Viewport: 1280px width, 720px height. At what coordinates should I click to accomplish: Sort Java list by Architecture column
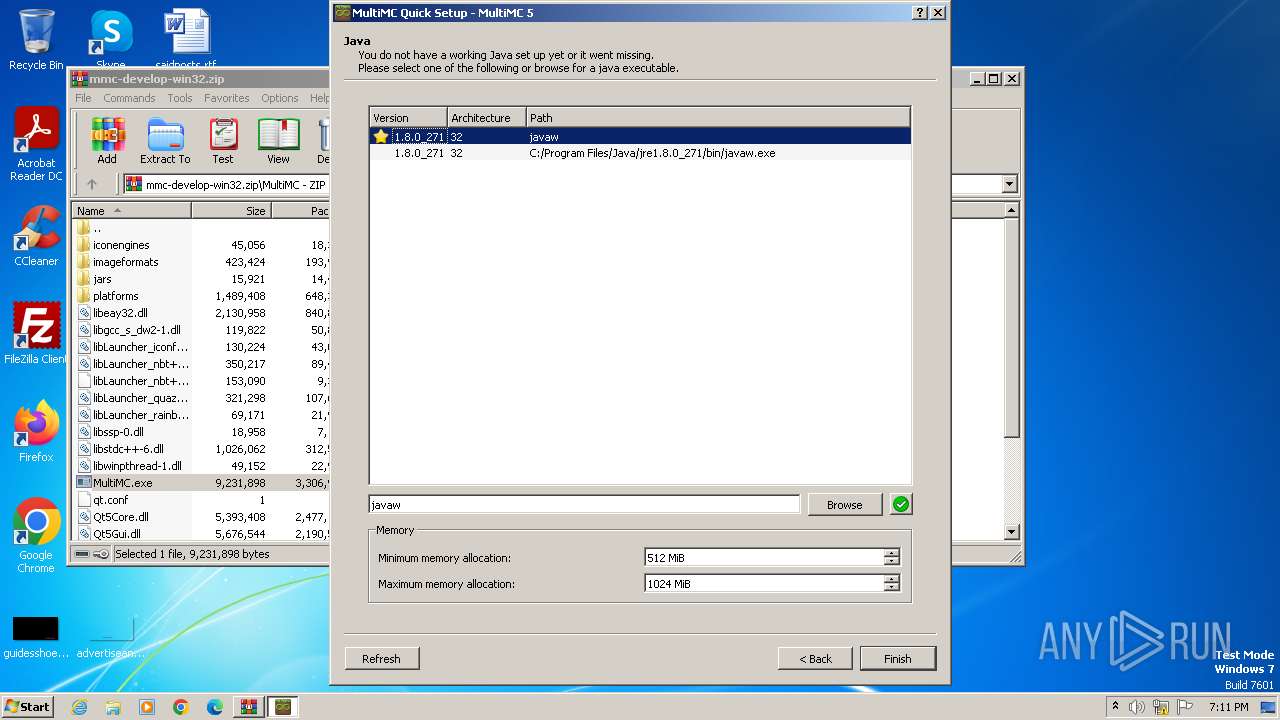[486, 118]
